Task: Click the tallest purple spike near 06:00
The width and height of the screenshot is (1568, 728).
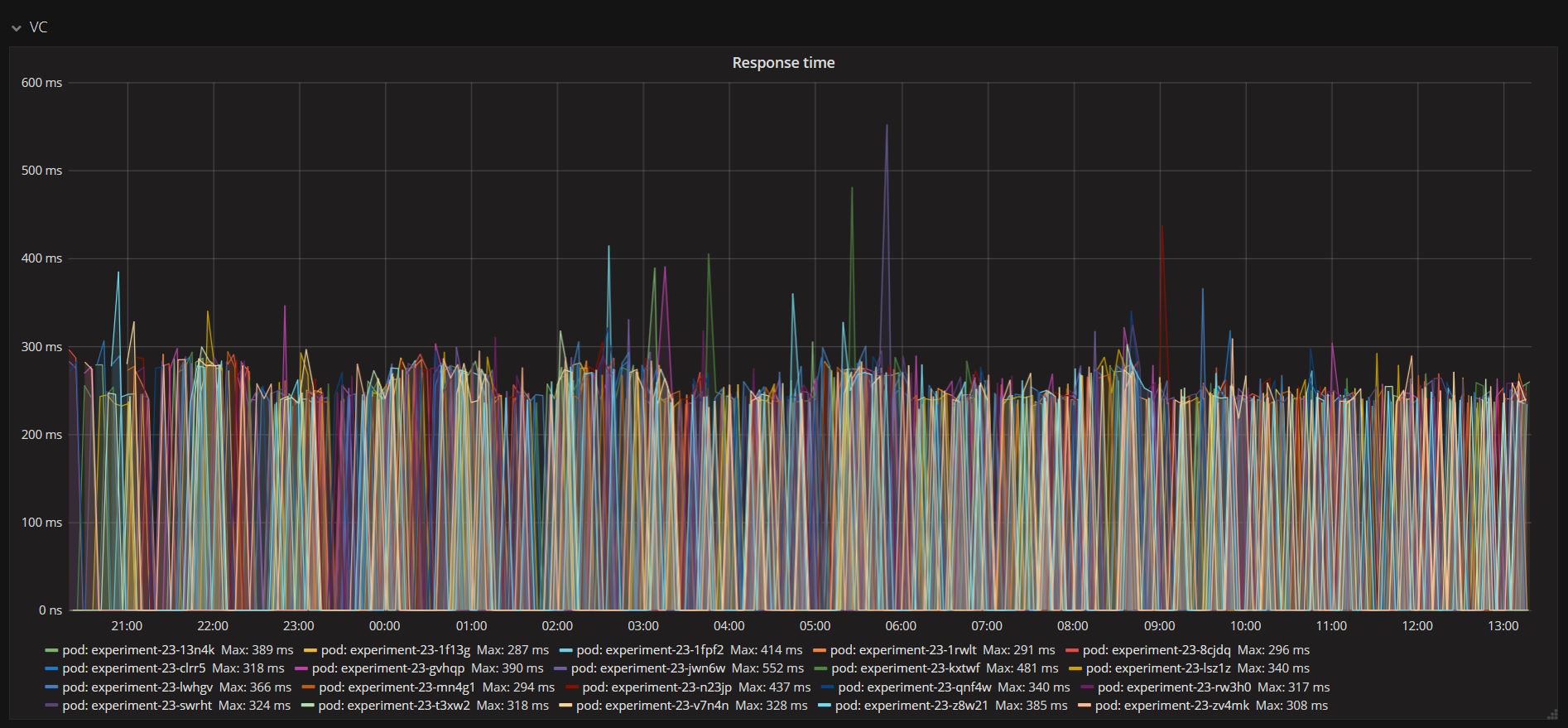Action: 887,127
